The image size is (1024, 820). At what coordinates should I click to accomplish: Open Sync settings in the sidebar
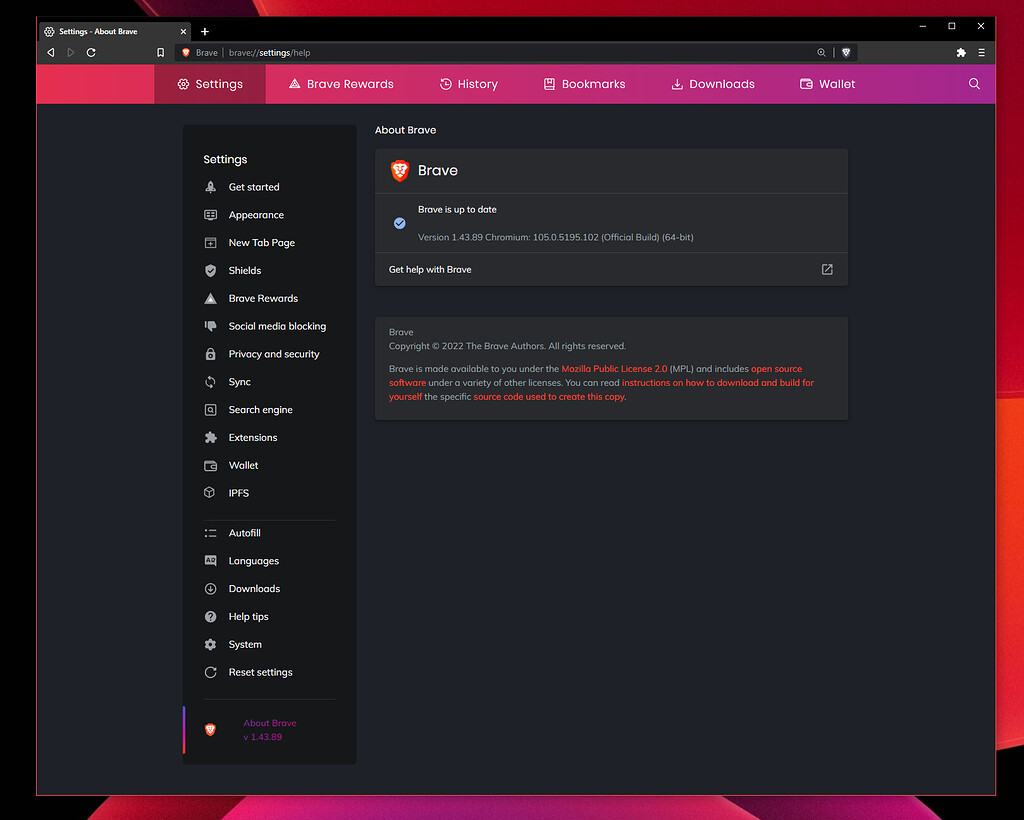pyautogui.click(x=240, y=381)
